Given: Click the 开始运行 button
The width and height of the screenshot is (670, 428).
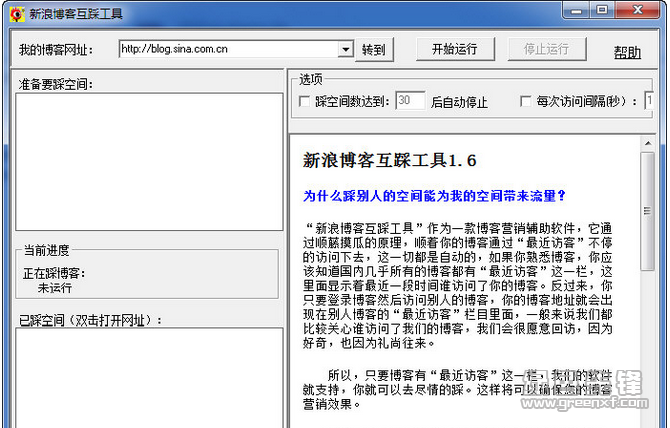Looking at the screenshot, I should pos(455,49).
